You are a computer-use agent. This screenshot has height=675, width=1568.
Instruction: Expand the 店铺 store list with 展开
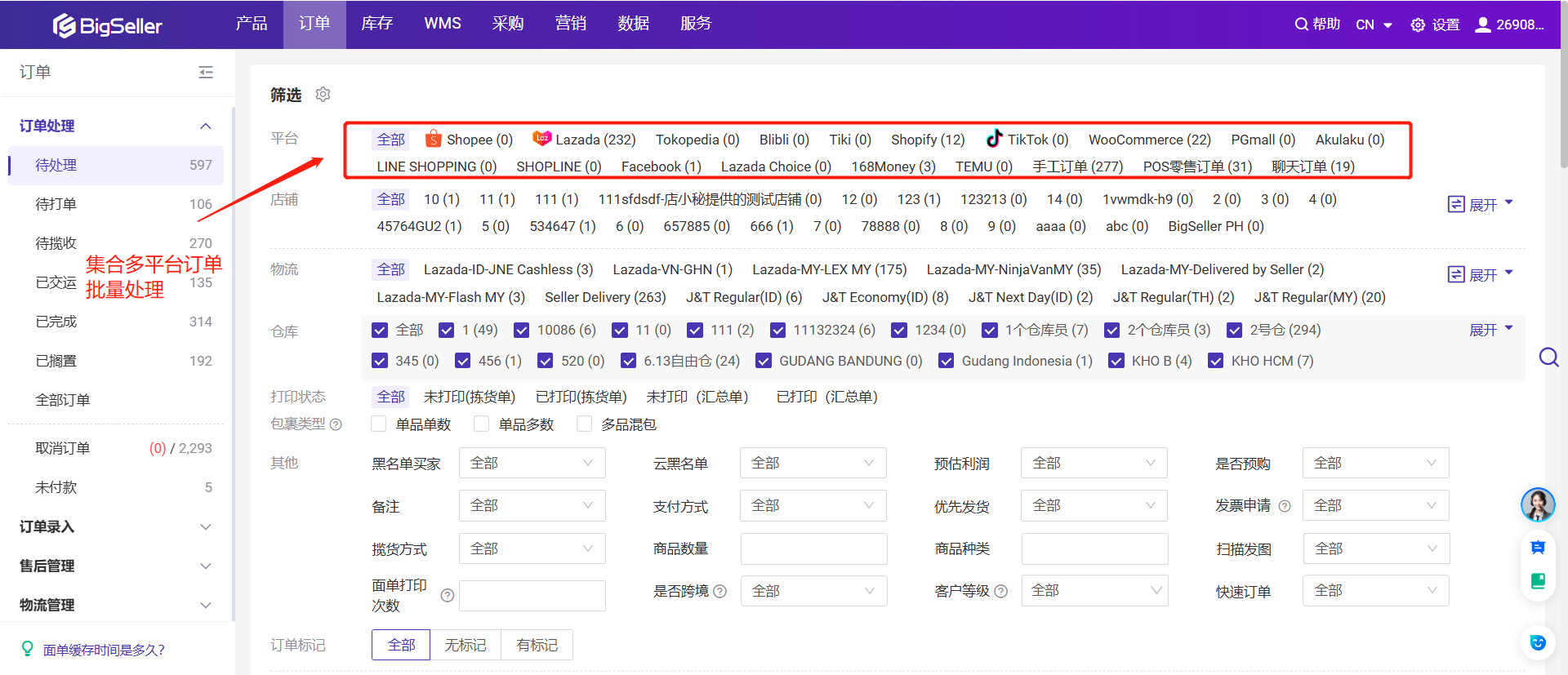click(x=1481, y=204)
